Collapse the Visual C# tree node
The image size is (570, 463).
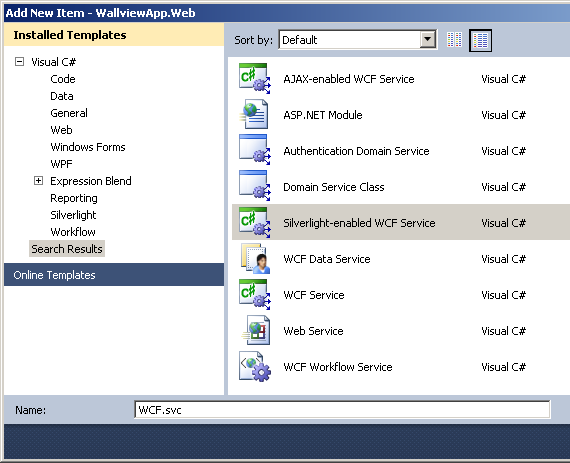[19, 61]
